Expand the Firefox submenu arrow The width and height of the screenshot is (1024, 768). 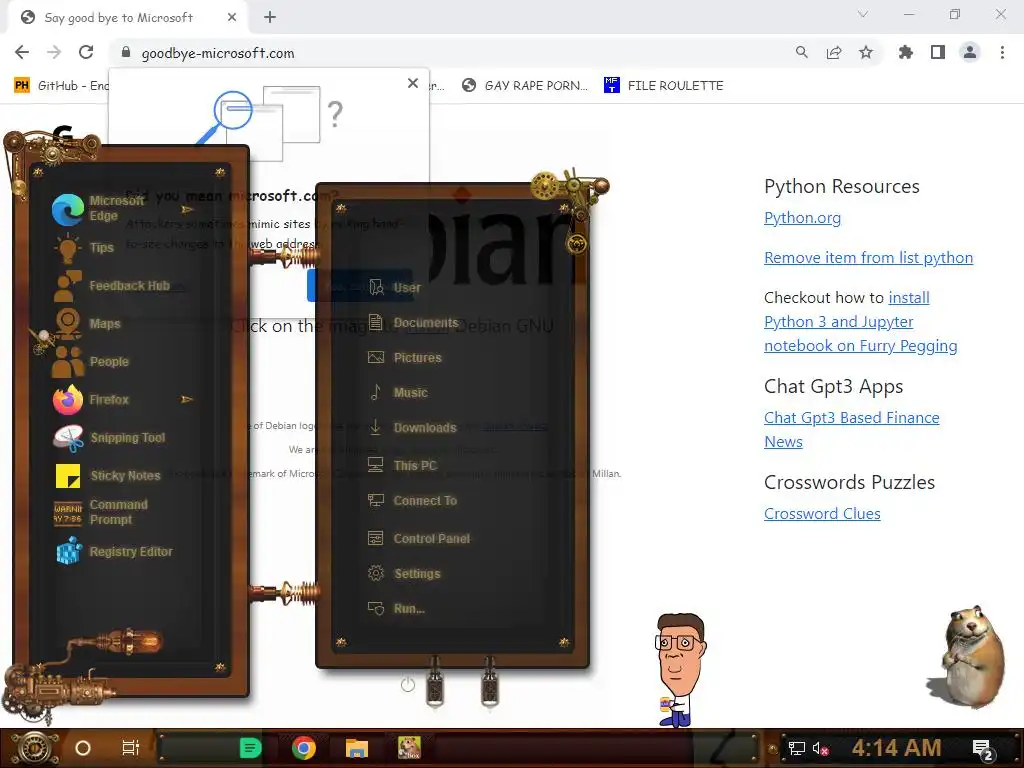(187, 399)
